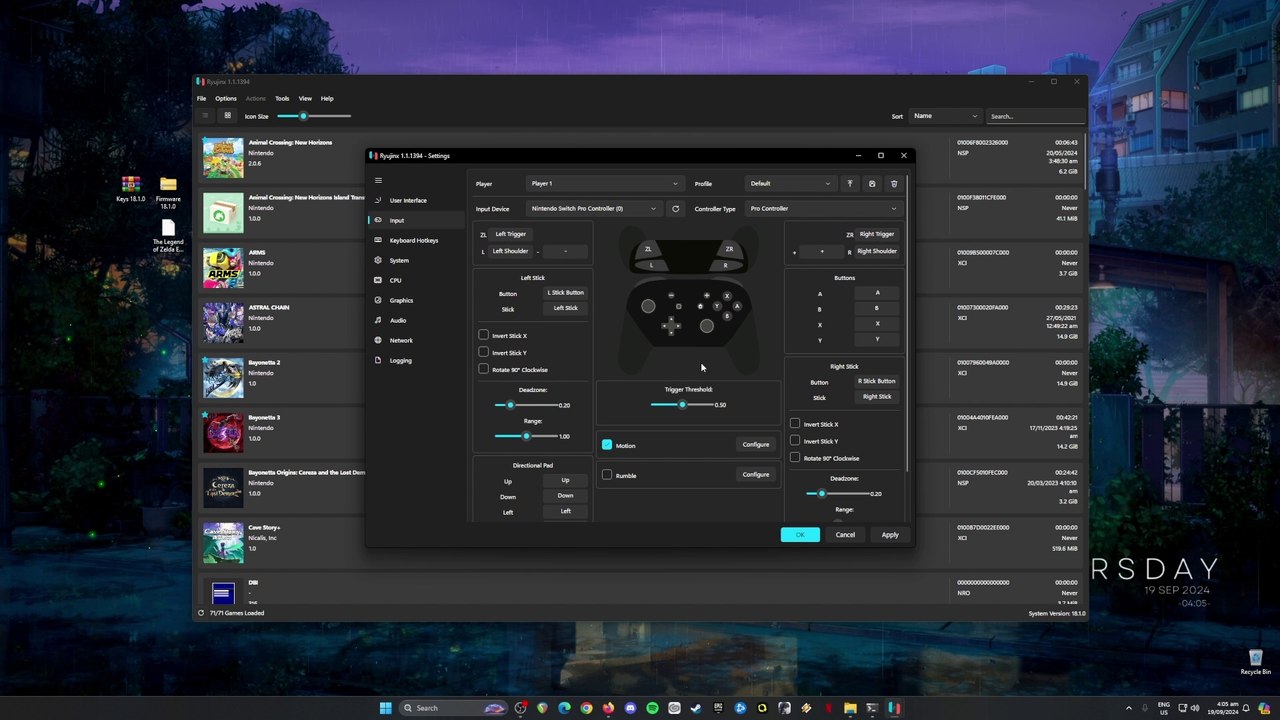
Task: Refresh the input device list
Action: [x=675, y=209]
